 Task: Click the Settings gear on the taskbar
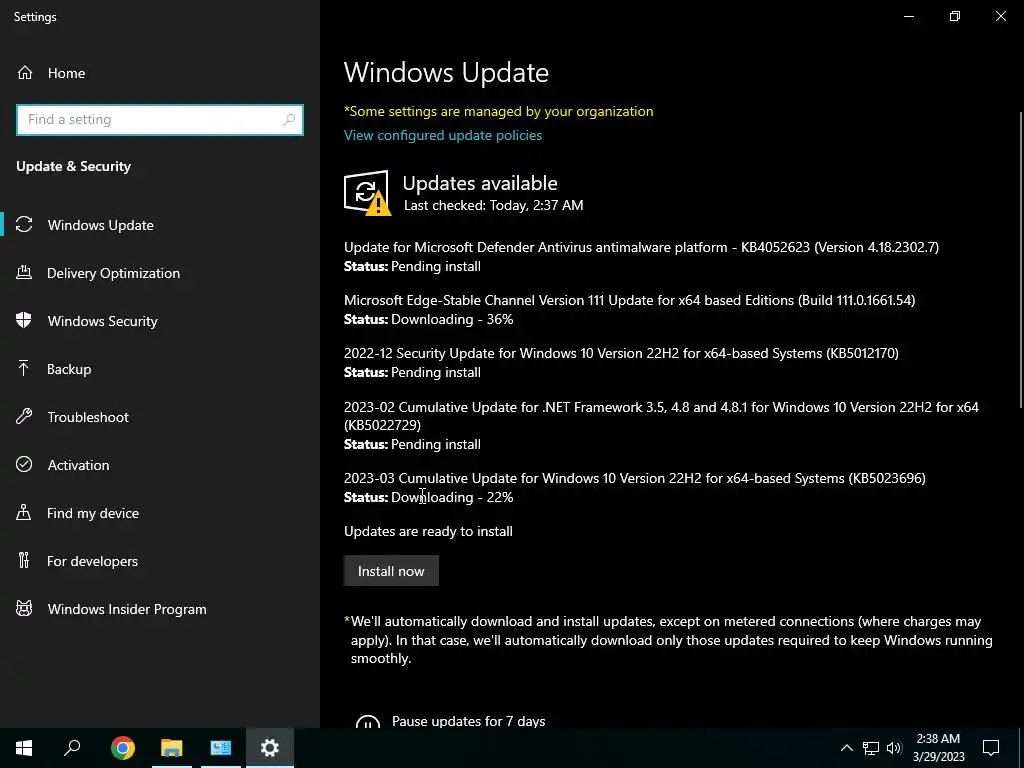270,748
